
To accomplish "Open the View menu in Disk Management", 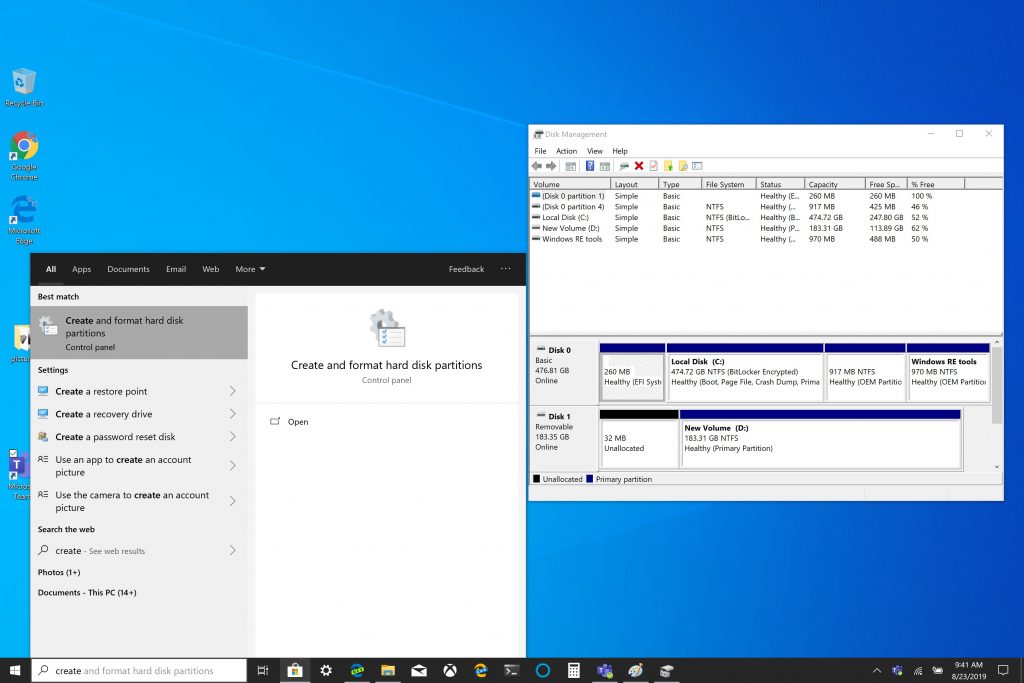I will pos(594,151).
